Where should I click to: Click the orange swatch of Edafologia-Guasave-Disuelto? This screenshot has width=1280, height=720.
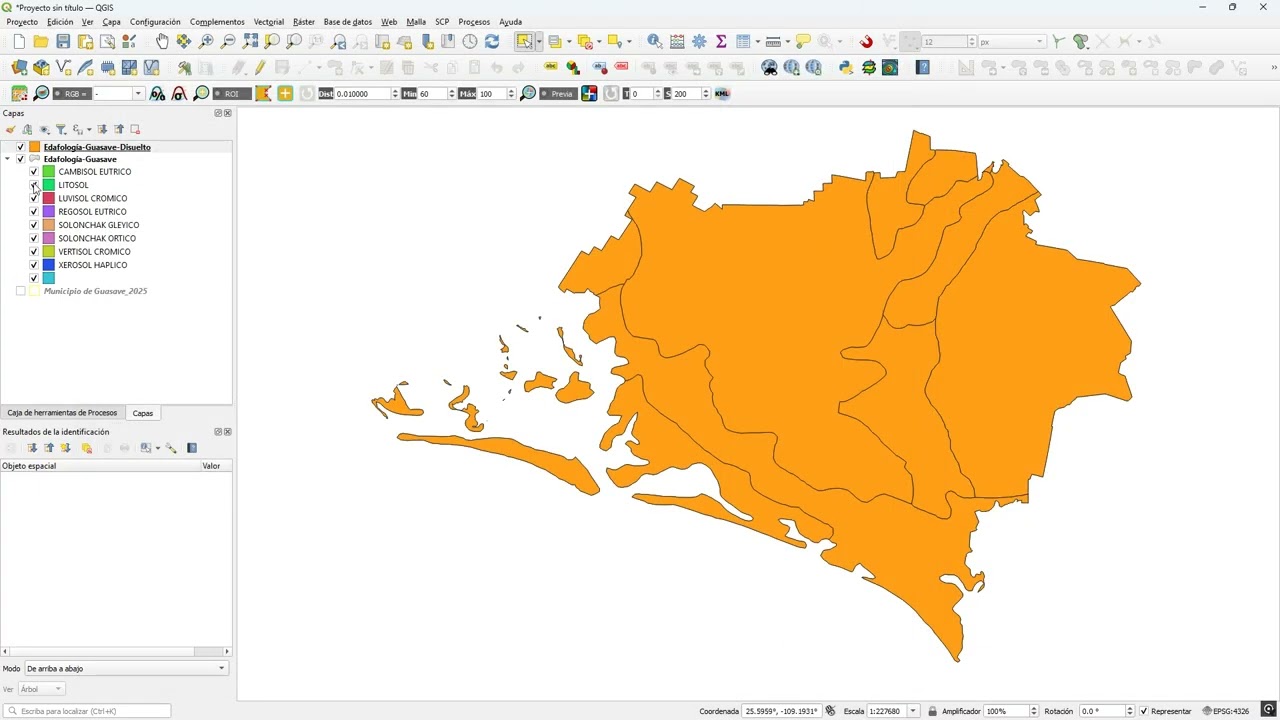click(34, 147)
